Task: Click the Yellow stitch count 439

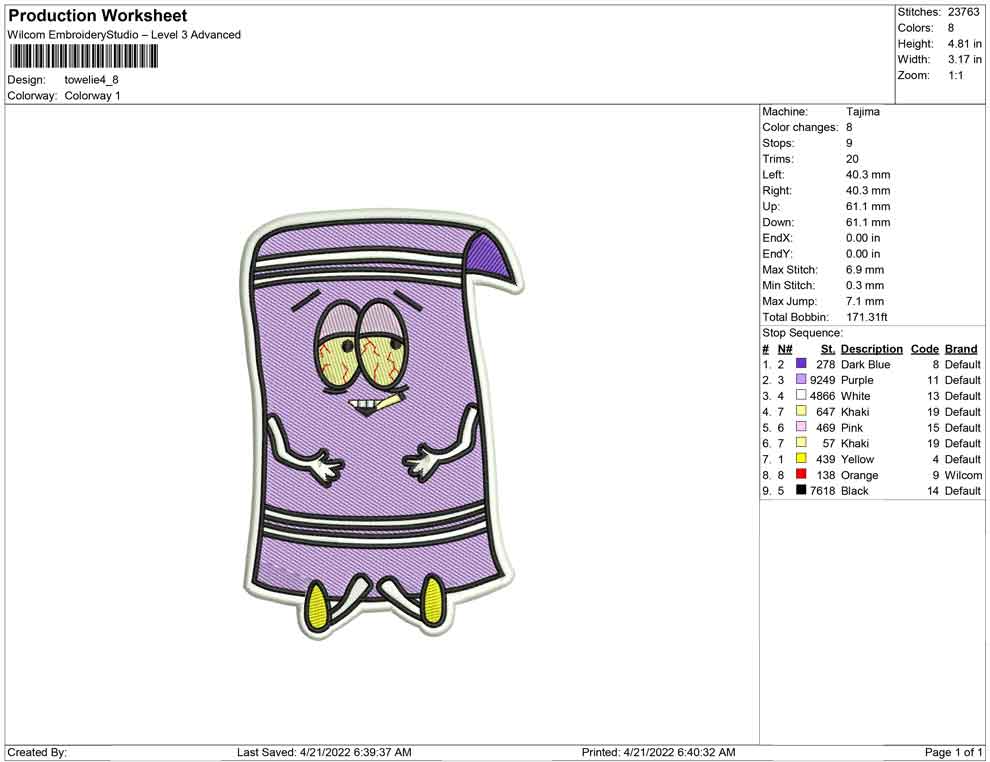Action: (x=826, y=459)
